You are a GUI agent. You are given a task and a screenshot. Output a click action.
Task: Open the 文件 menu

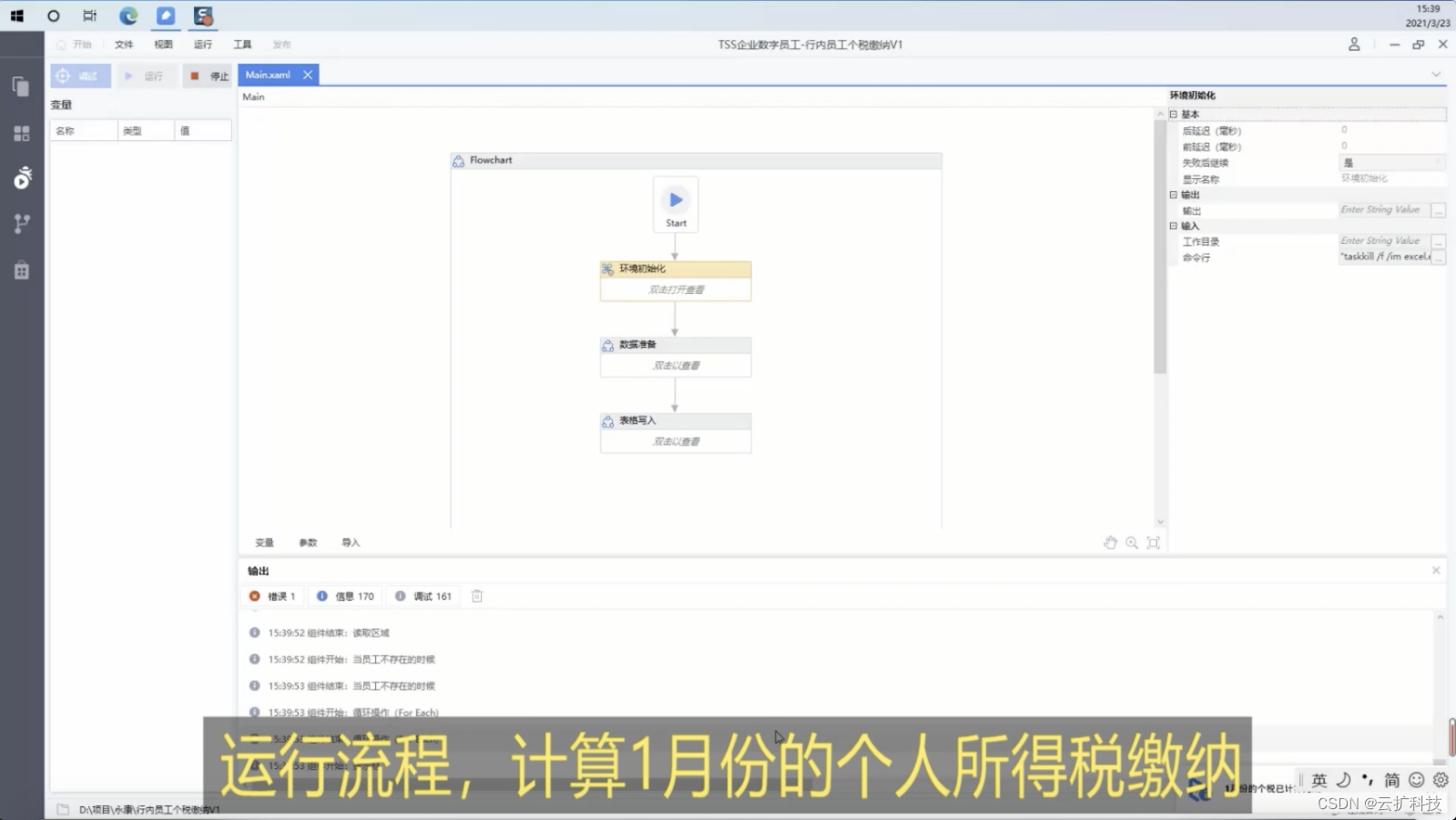124,44
